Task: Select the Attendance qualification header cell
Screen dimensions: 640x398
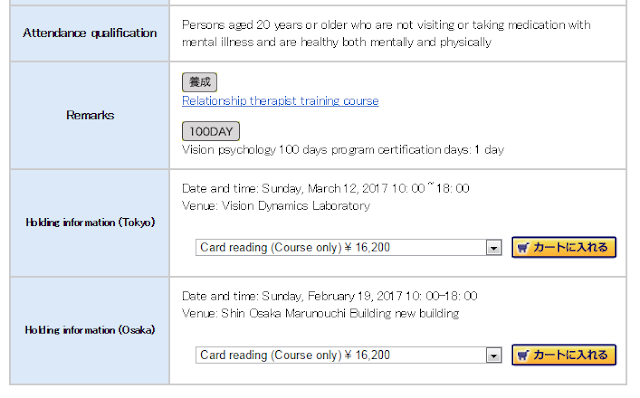Action: (x=90, y=33)
